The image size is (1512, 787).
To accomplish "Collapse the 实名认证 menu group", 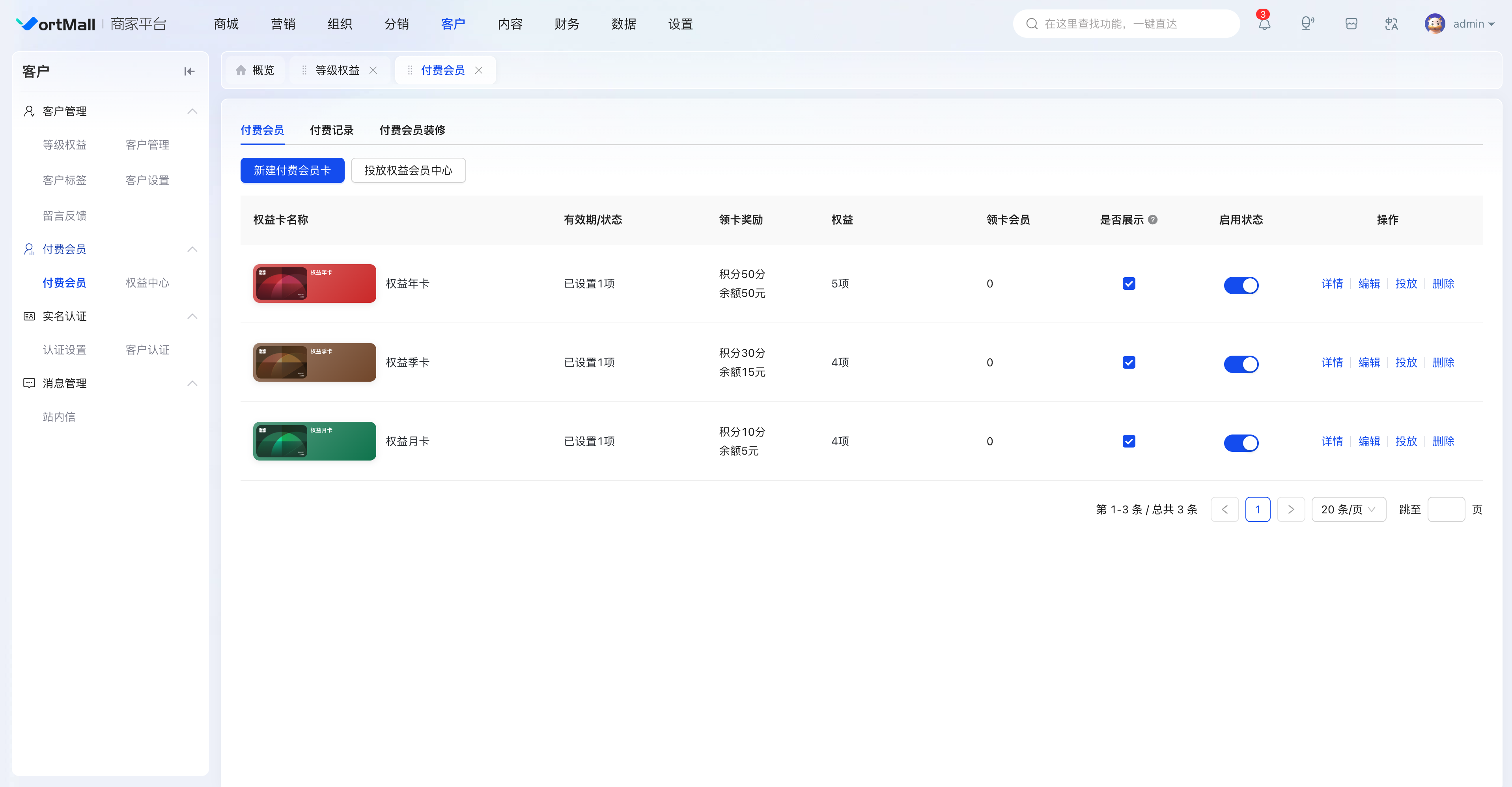I will 192,316.
